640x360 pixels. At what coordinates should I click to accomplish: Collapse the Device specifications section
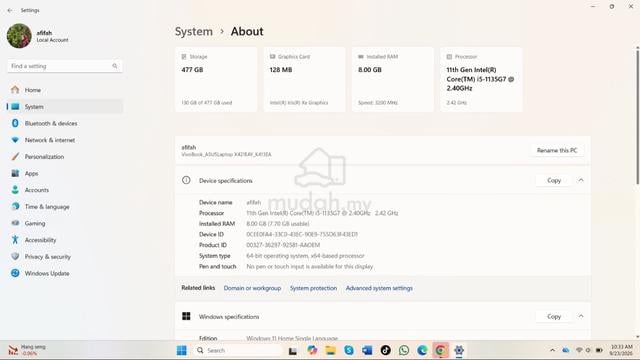pos(581,180)
